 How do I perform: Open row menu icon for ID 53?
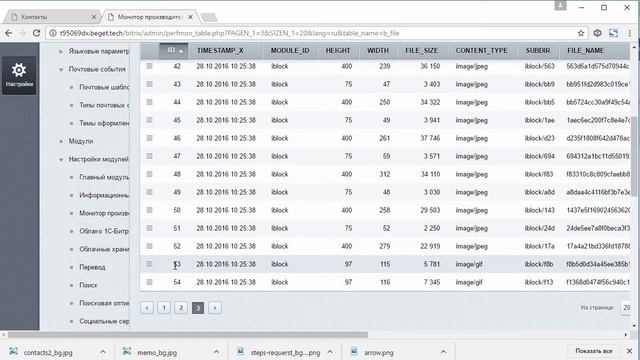149,264
